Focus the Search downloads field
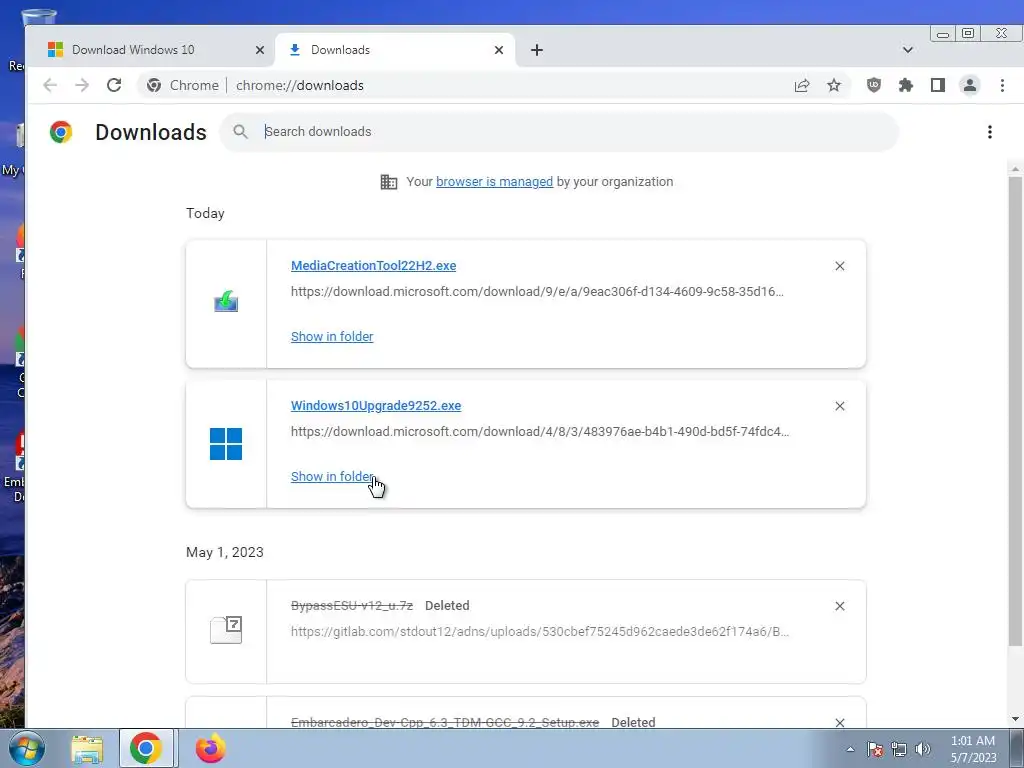The image size is (1024, 768). tap(559, 132)
